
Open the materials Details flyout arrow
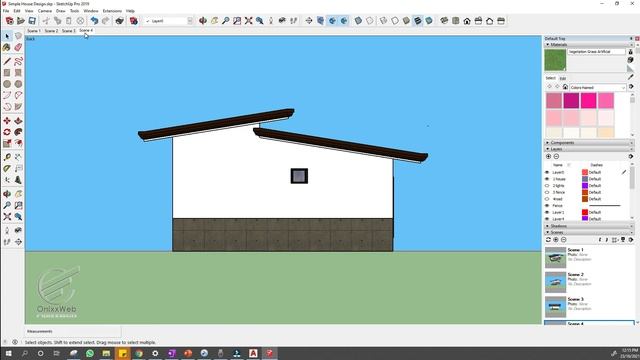click(631, 87)
